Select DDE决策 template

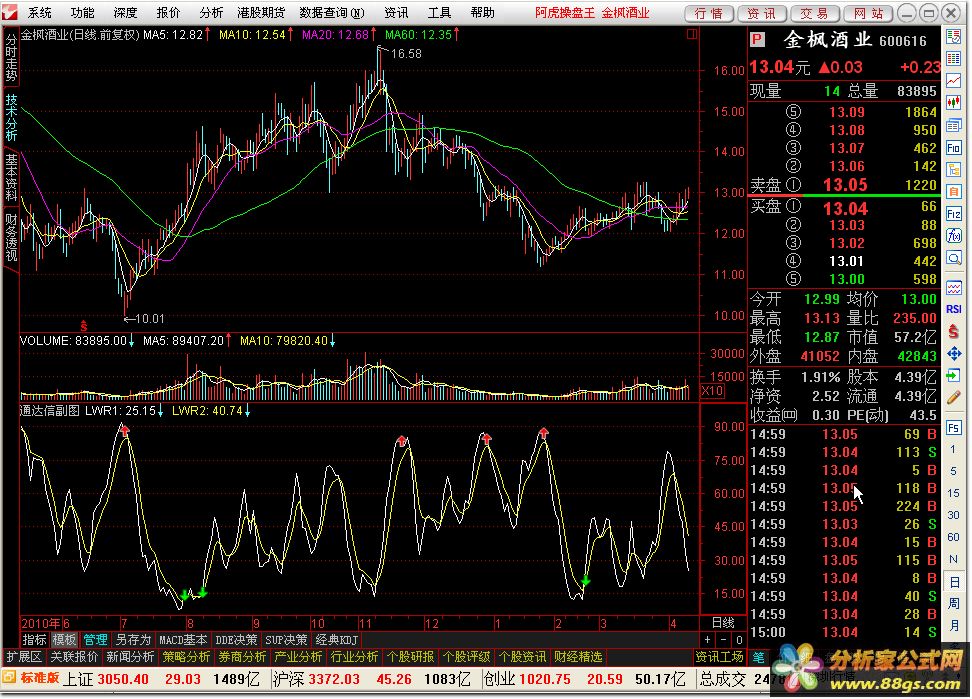point(236,640)
